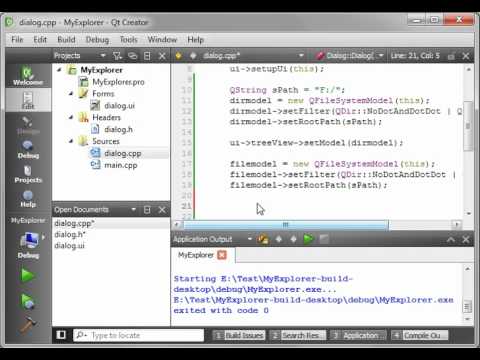Image resolution: width=480 pixels, height=360 pixels.
Task: Collapse the Forms folder
Action: 71,94
